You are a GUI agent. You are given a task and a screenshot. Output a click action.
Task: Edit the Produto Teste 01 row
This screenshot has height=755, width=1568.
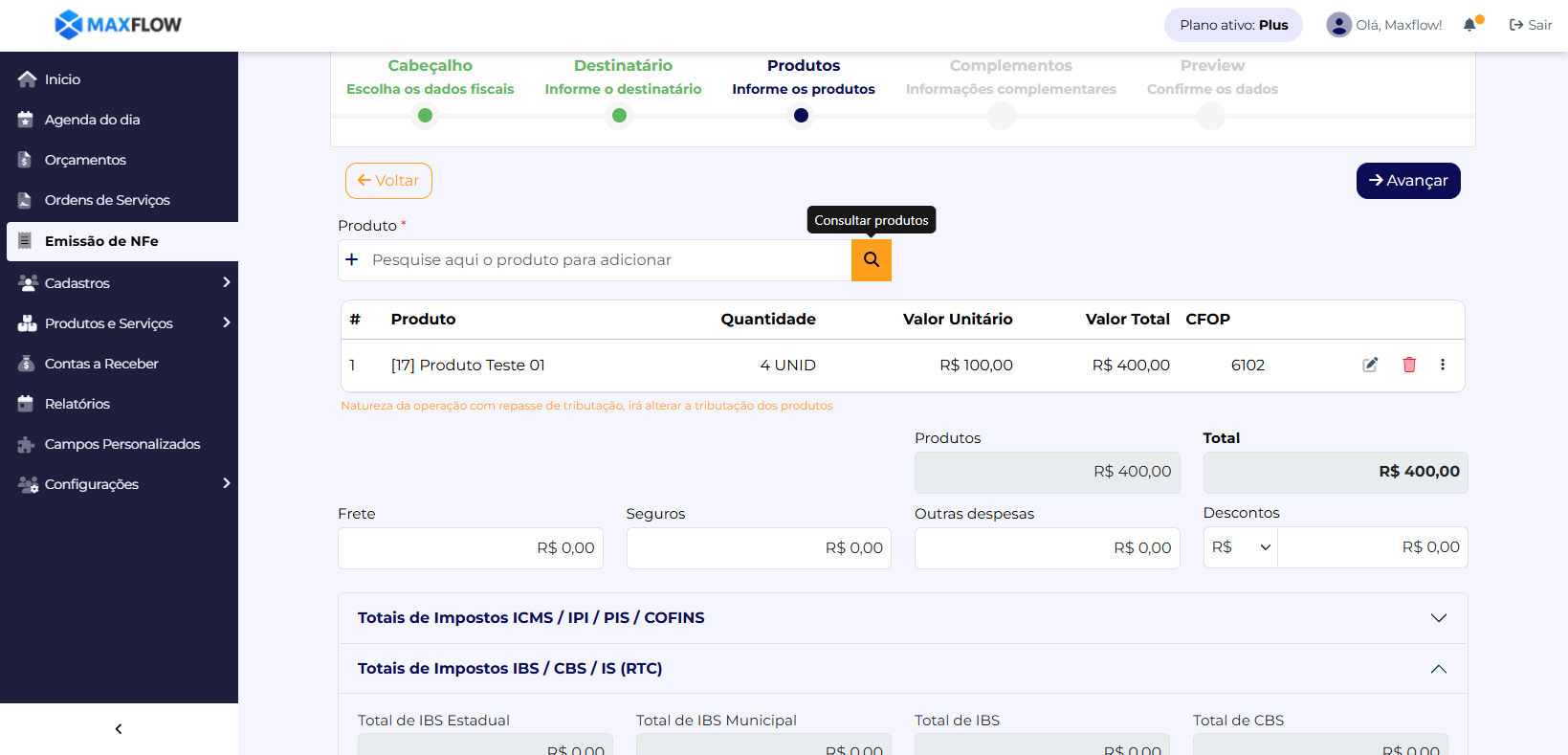coord(1370,365)
